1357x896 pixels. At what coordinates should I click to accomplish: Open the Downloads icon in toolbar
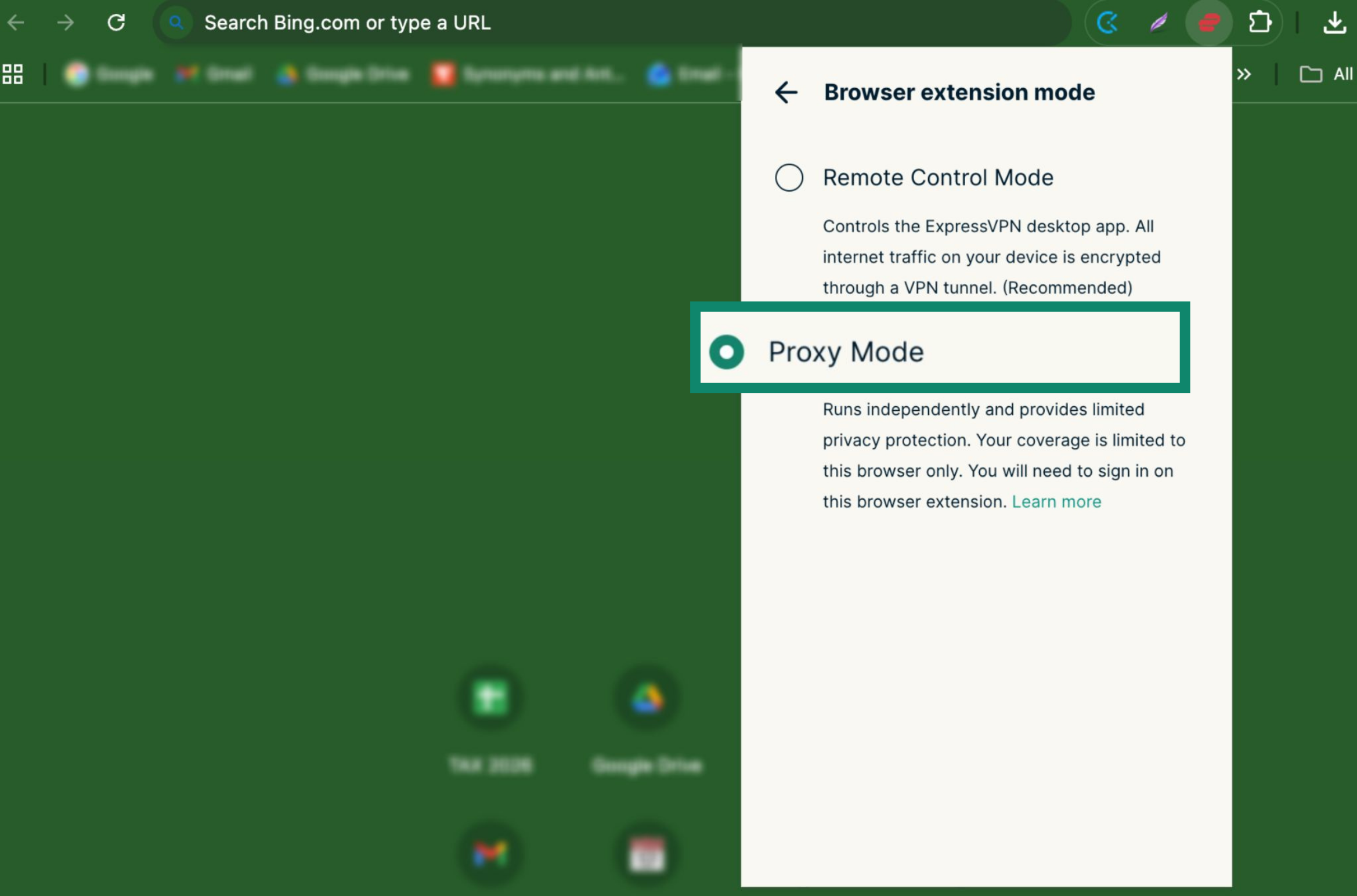coord(1334,23)
